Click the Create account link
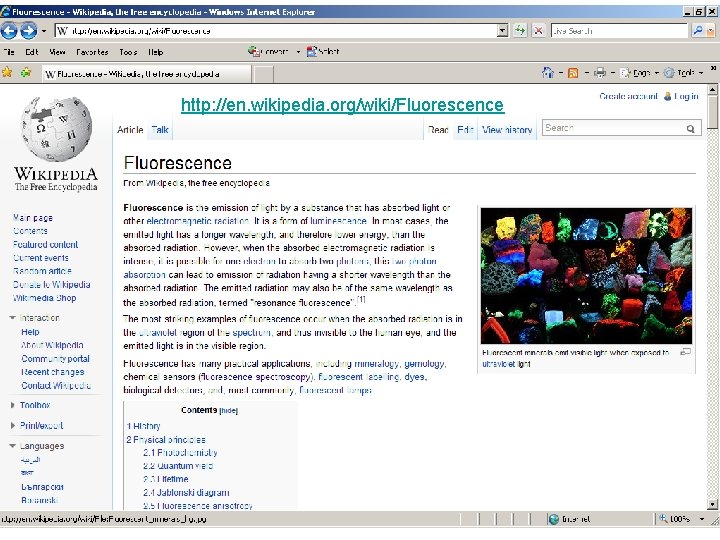 628,96
